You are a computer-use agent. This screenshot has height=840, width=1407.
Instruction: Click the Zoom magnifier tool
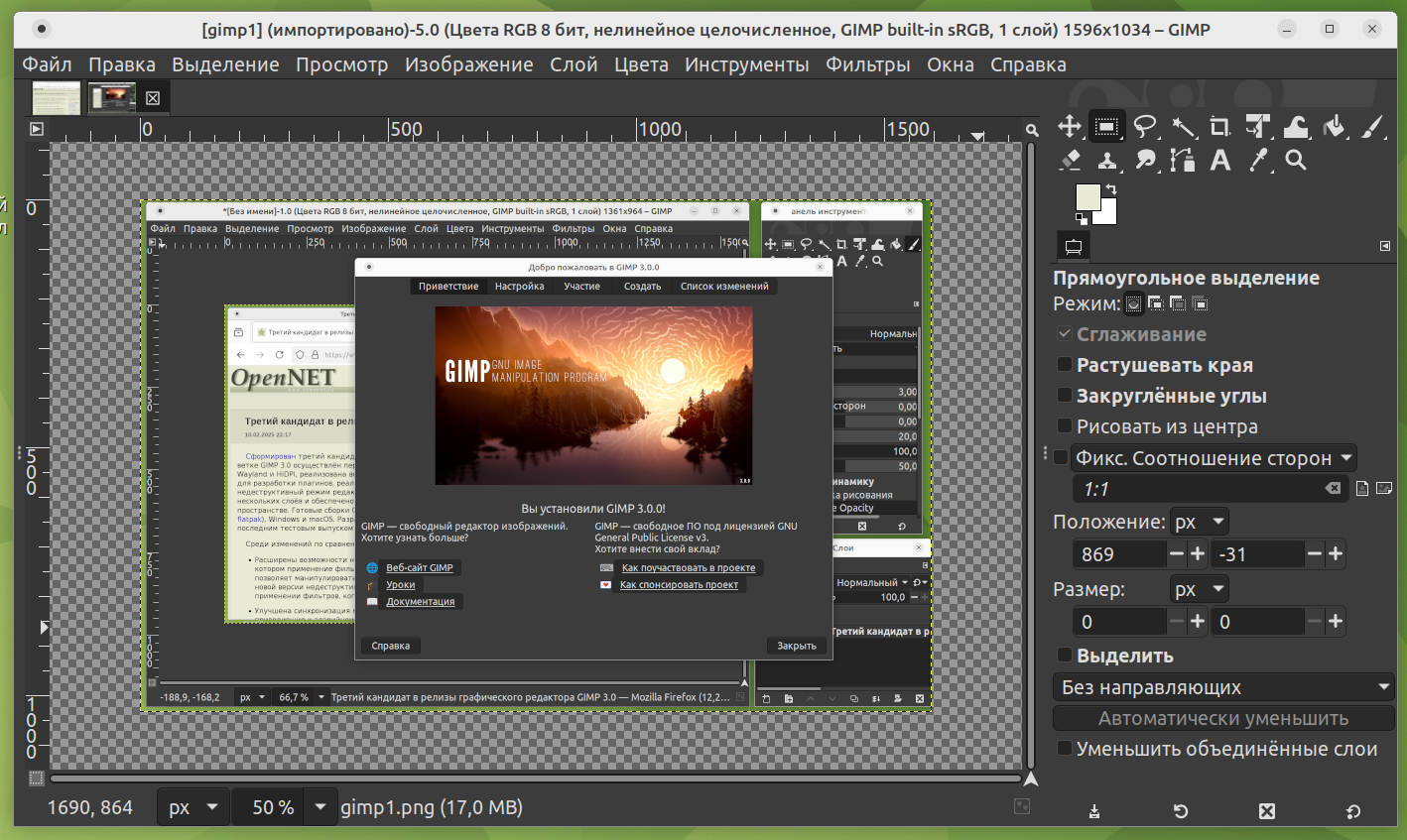(x=1296, y=160)
